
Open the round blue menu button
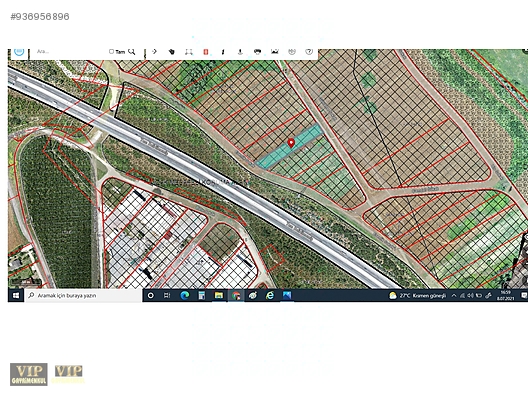[x=19, y=52]
